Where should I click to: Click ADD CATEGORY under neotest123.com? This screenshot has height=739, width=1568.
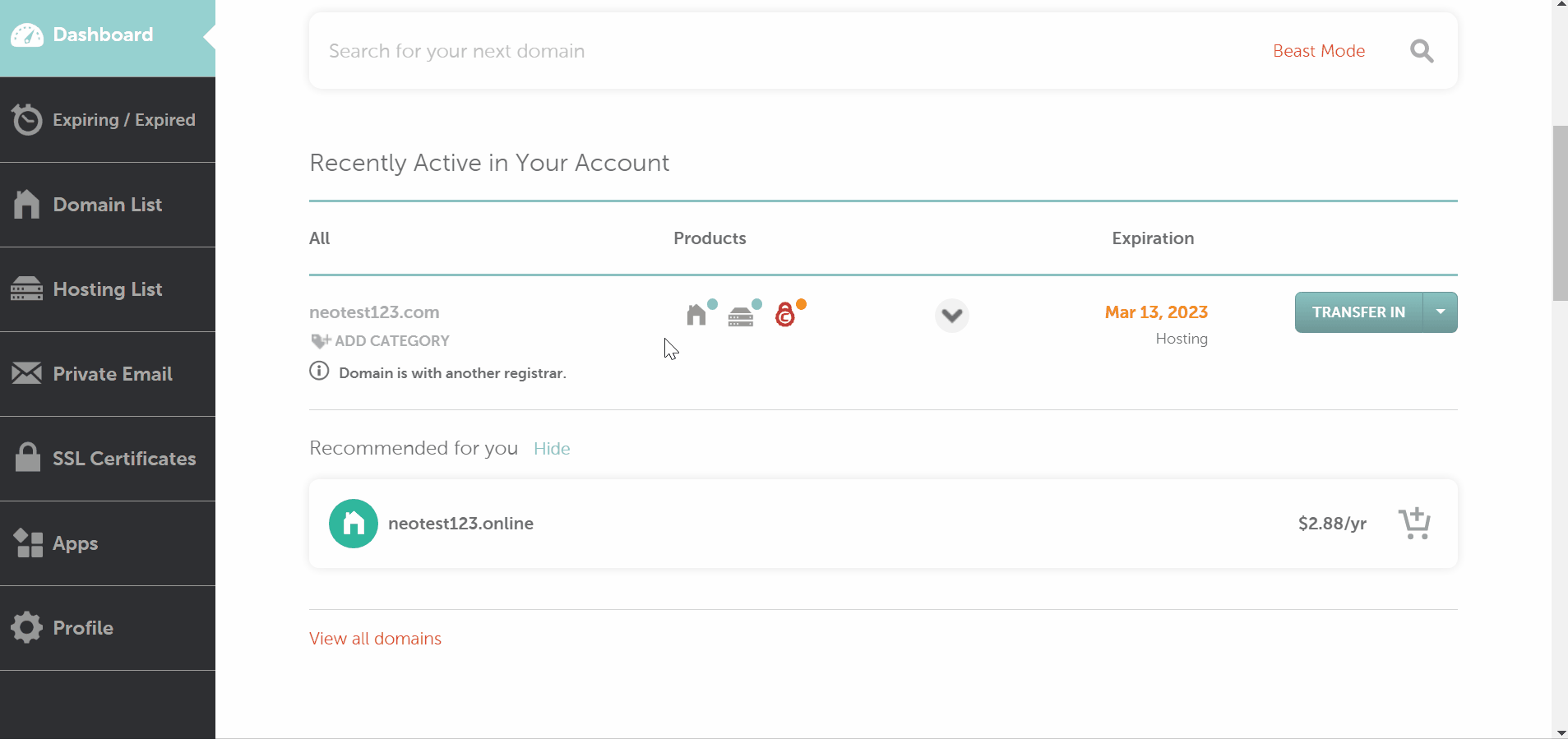pyautogui.click(x=381, y=341)
